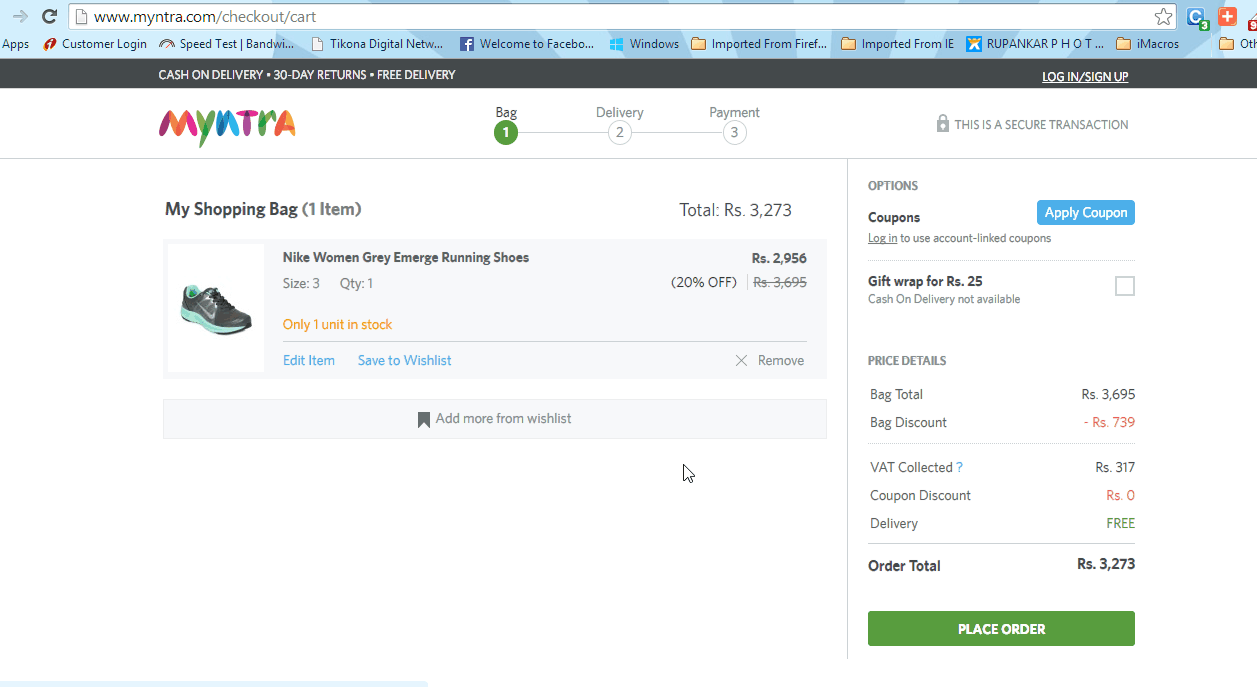Click LOG IN/SIGN UP link
The height and width of the screenshot is (687, 1257).
1085,76
